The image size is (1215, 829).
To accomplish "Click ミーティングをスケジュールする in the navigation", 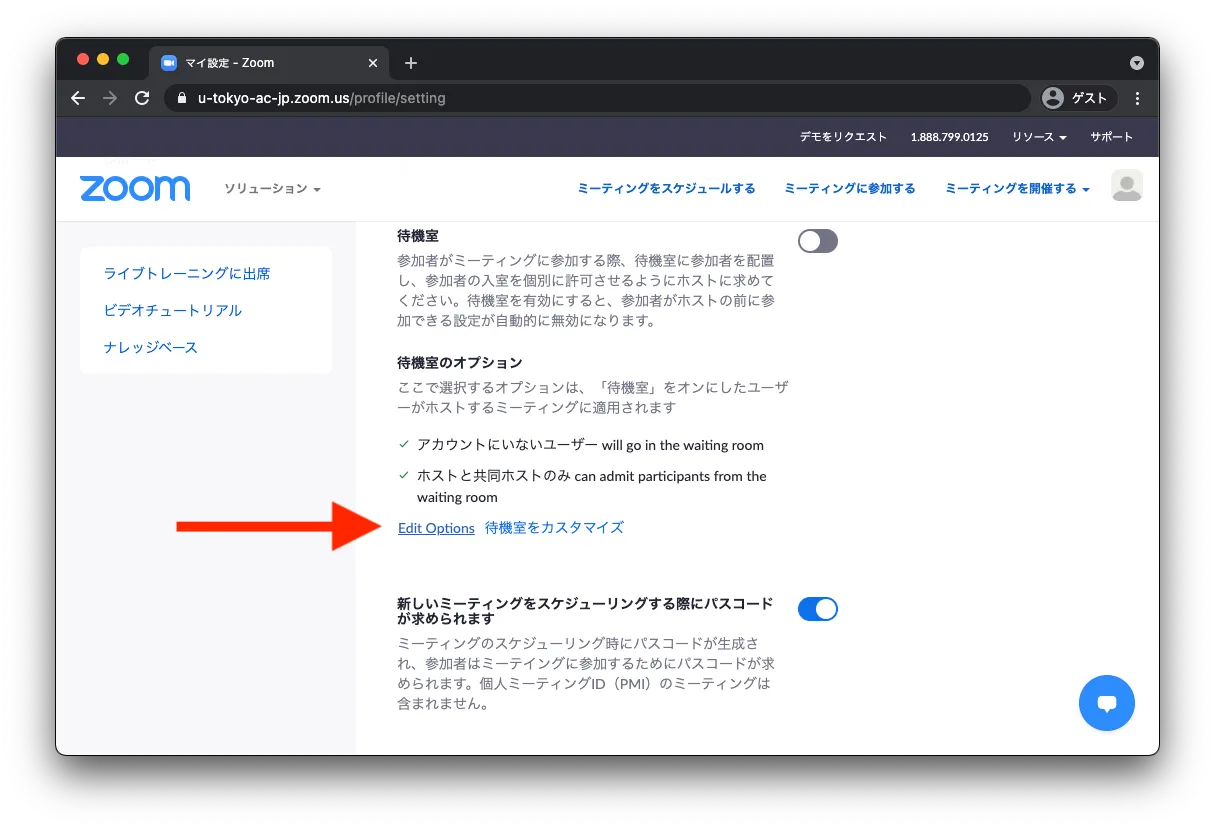I will 666,188.
